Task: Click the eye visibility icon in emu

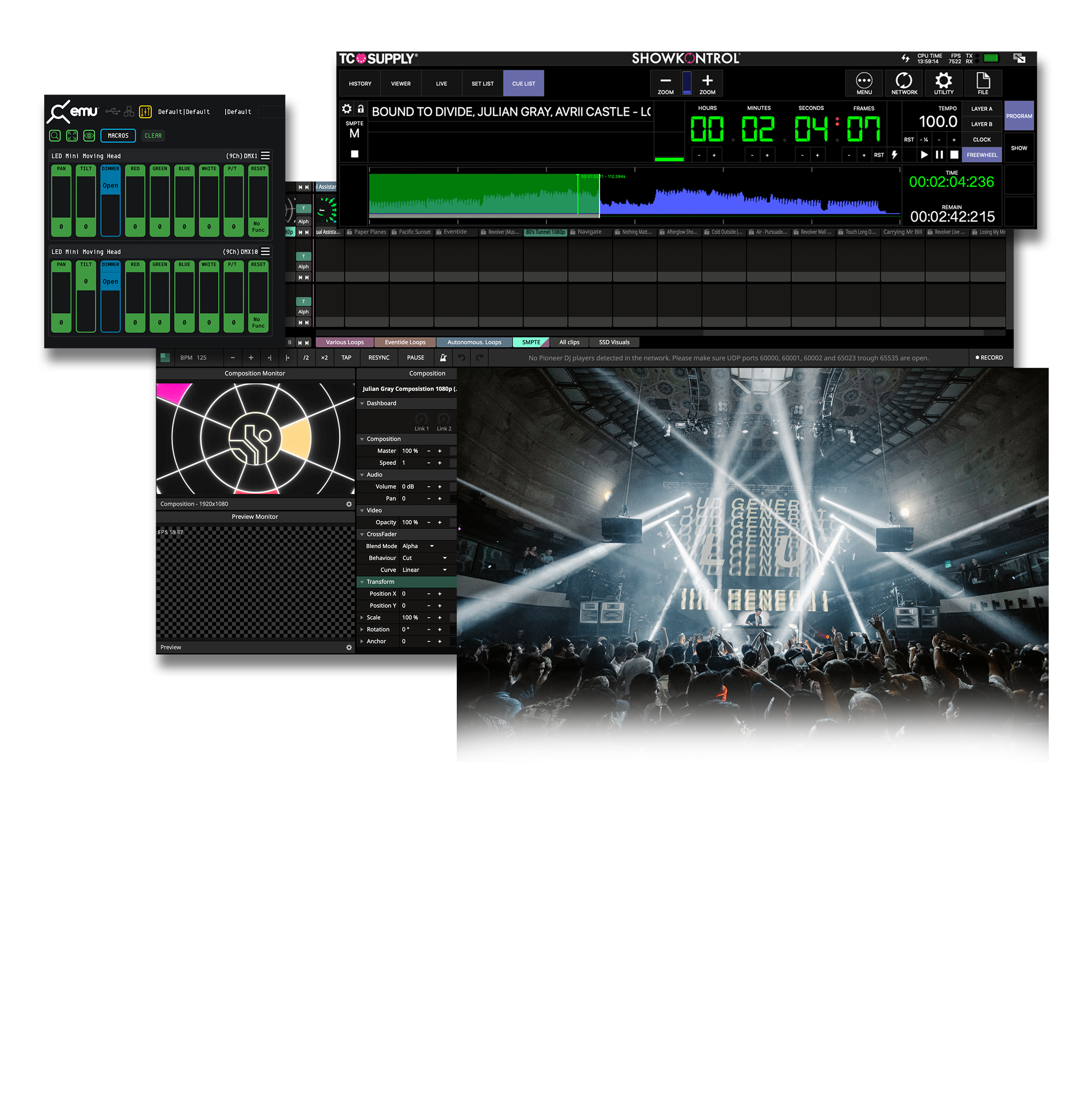Action: pos(89,136)
